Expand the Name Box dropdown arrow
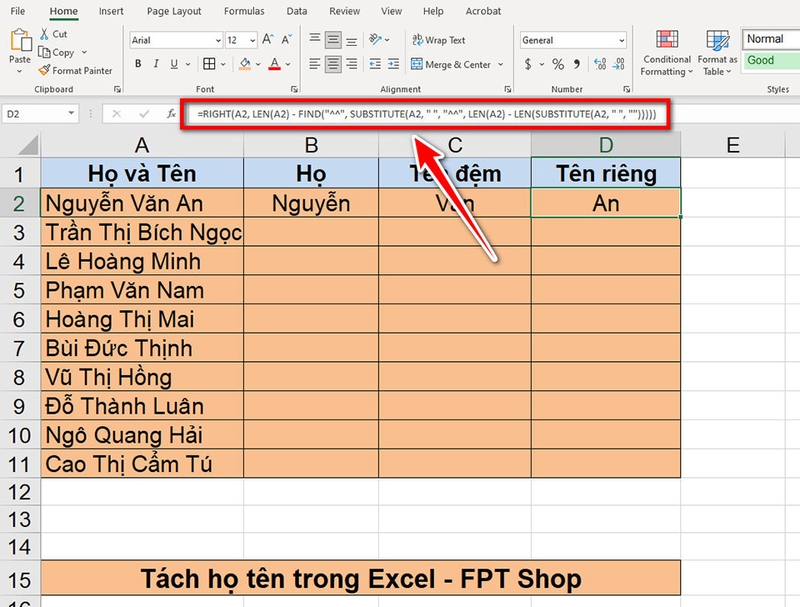Screen dimensions: 800x607 [x=71, y=113]
